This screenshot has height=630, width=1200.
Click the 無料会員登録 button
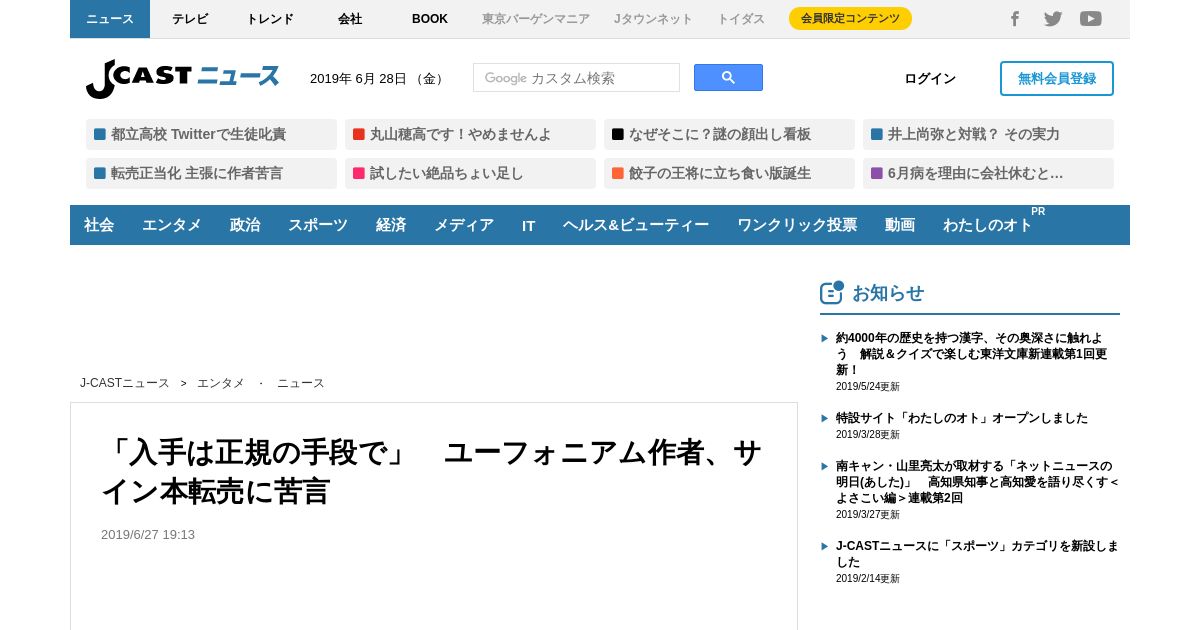[x=1057, y=79]
